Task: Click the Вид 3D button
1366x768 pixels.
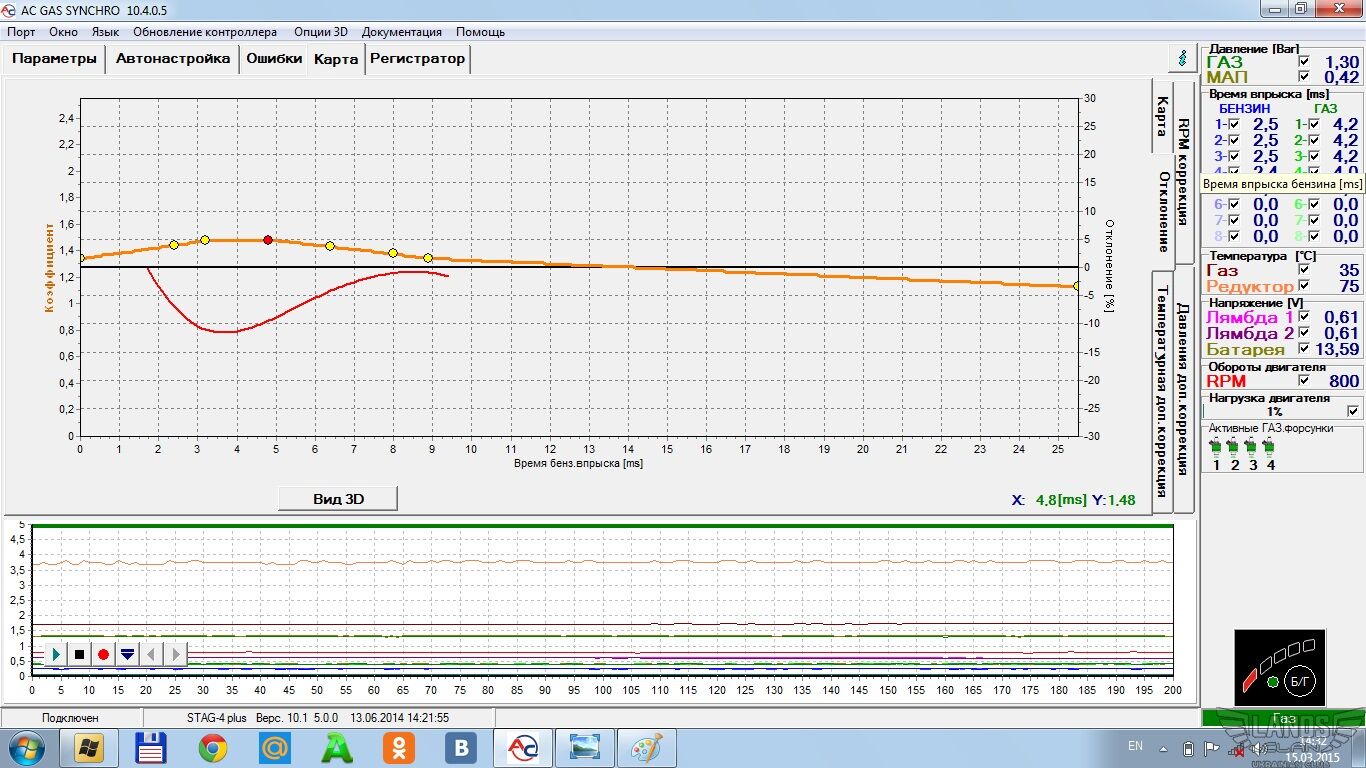Action: coord(338,498)
